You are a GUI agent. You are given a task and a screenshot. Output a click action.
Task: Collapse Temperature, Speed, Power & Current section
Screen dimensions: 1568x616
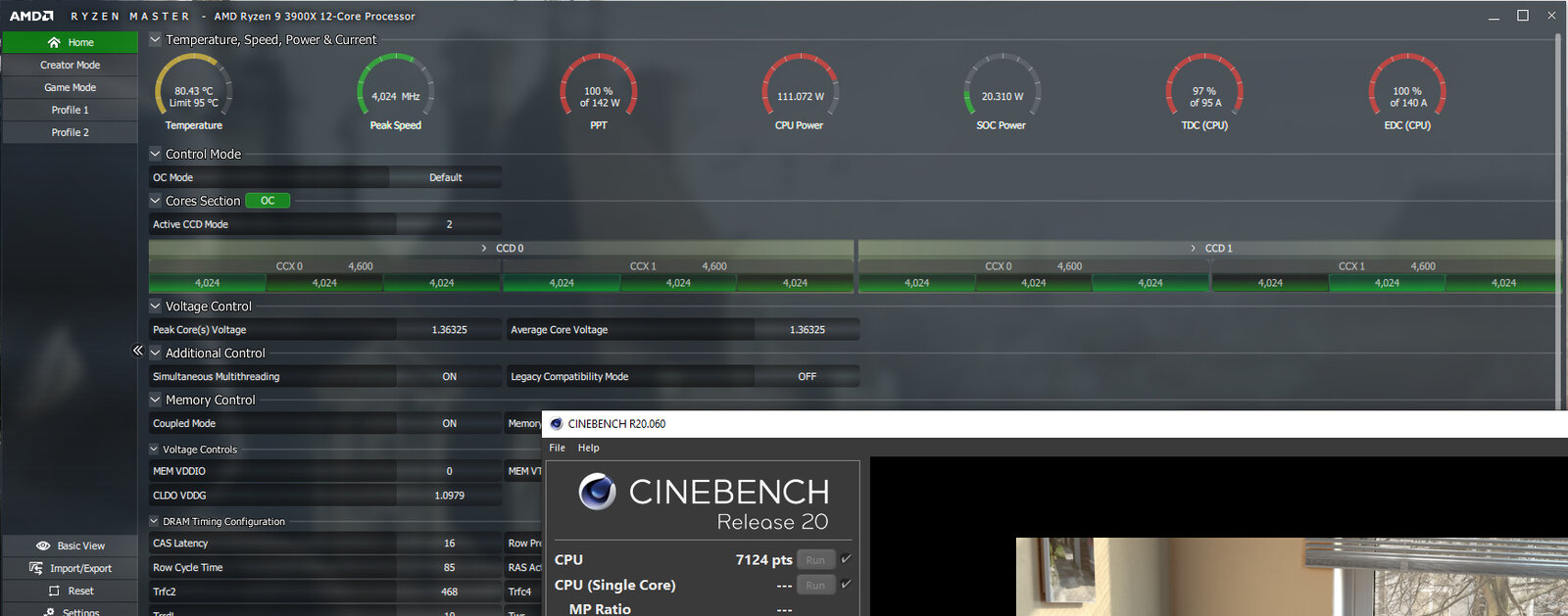click(155, 40)
